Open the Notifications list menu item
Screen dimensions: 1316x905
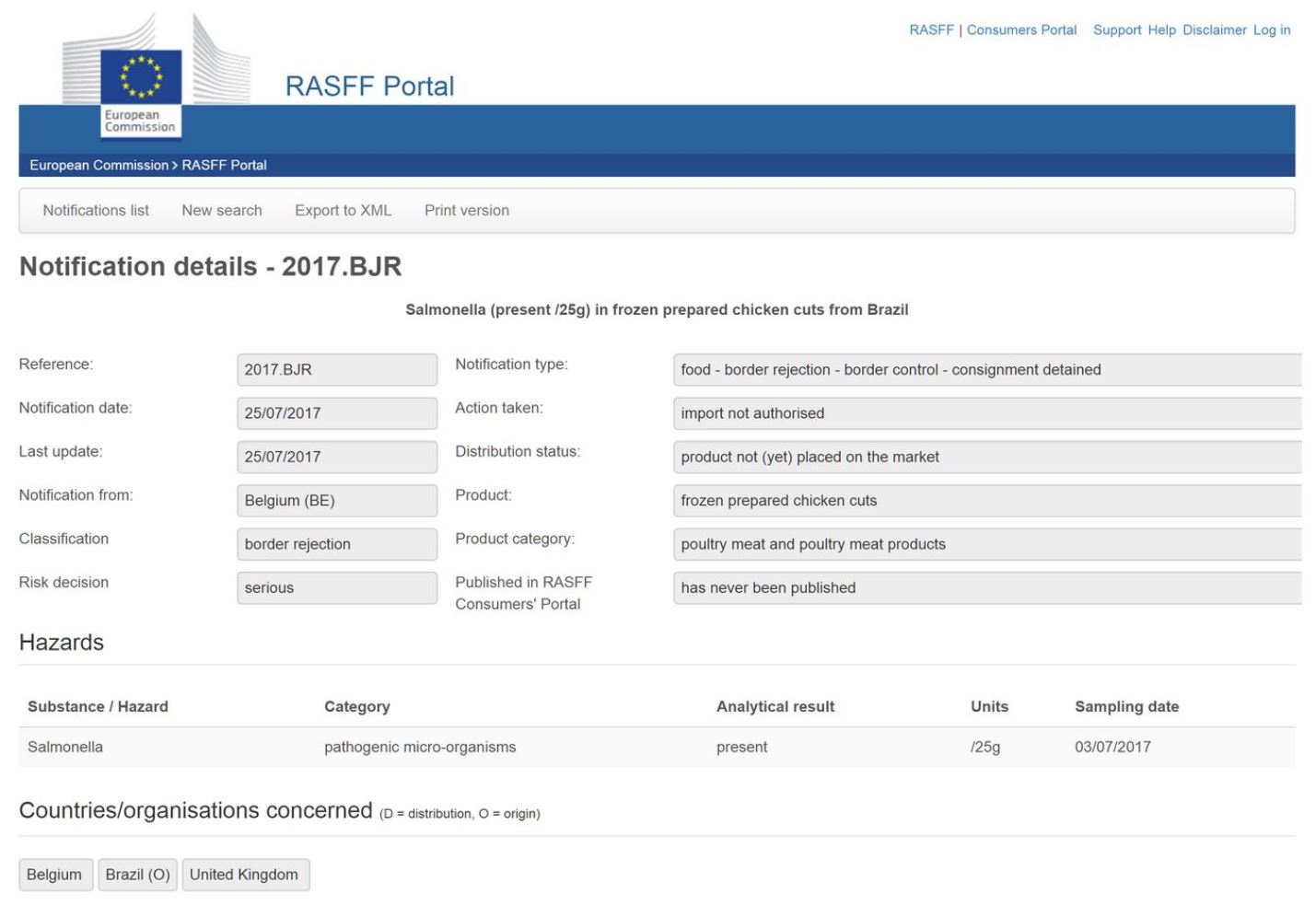[x=96, y=210]
